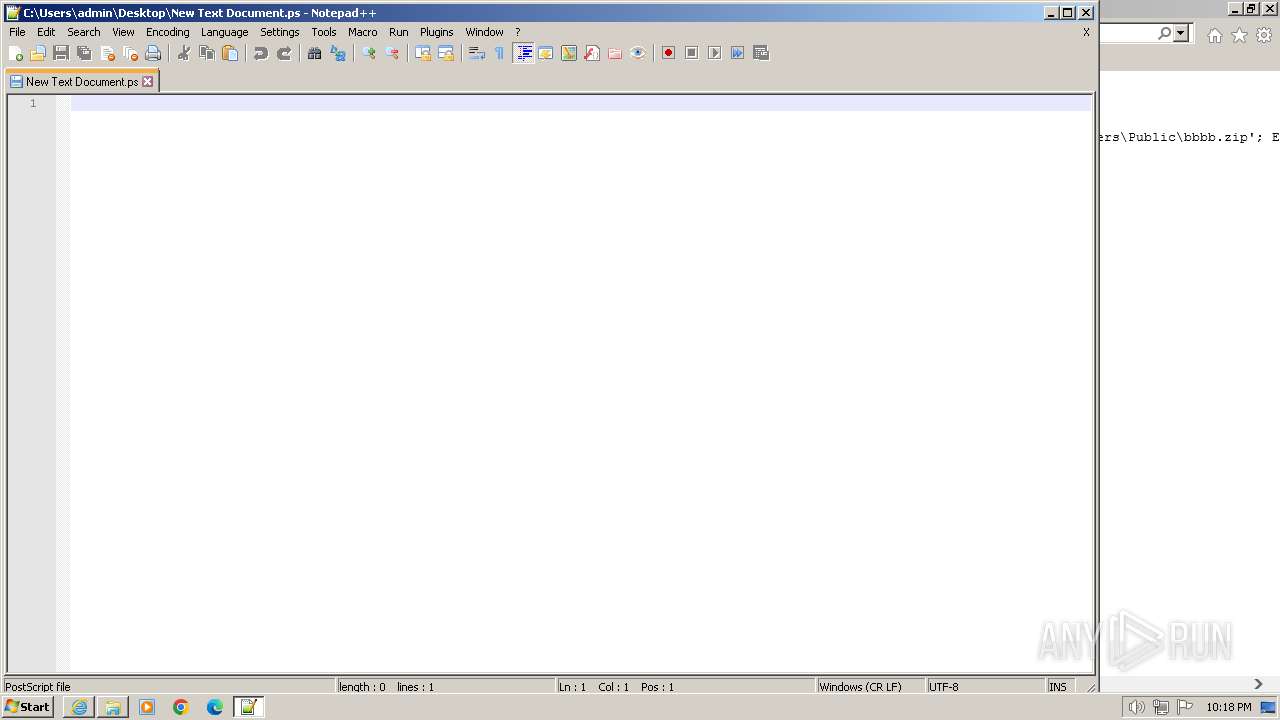Toggle synchronize horizontal scrolling
This screenshot has height=720, width=1280.
(446, 53)
